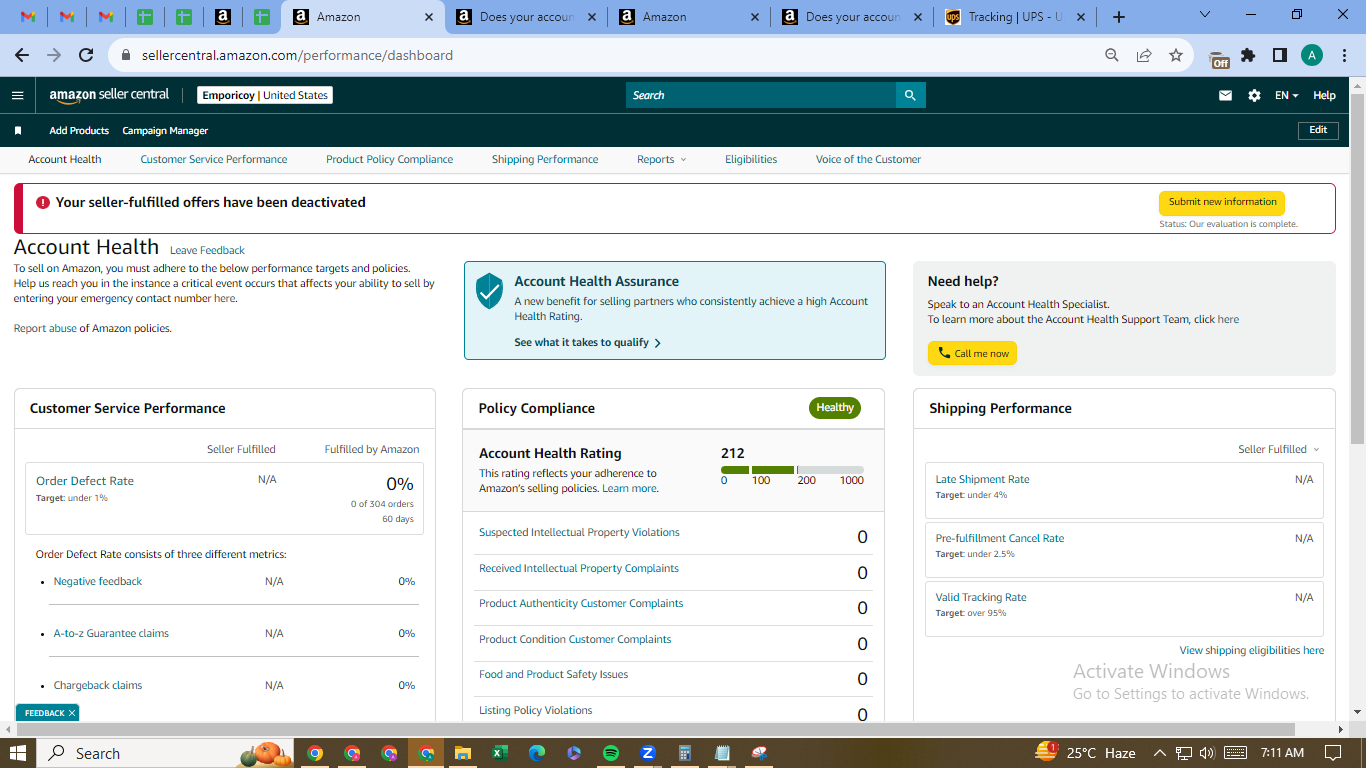Open the Late Shipment Rate link

pos(982,480)
